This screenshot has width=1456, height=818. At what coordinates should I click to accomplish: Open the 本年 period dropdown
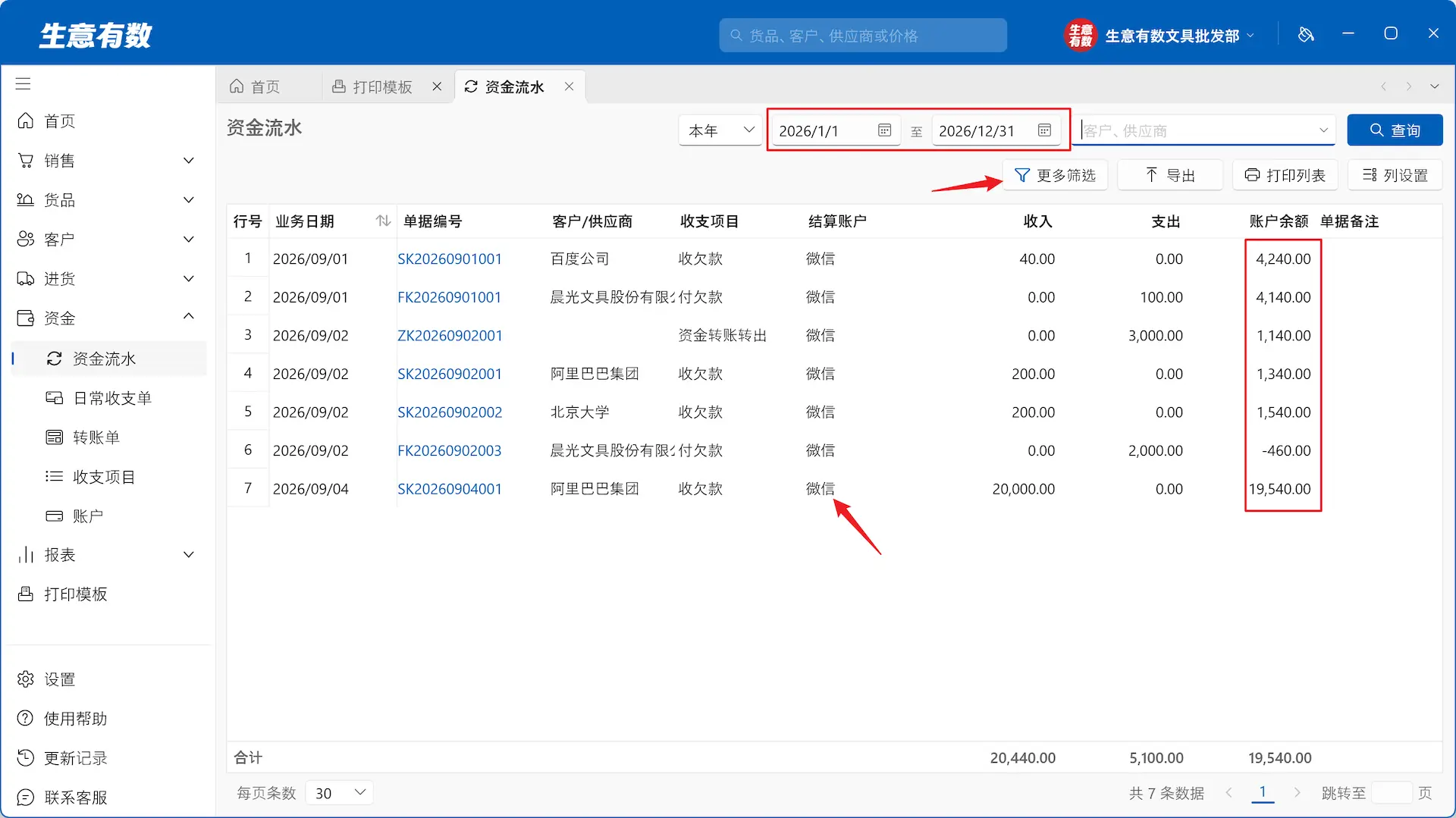click(720, 130)
